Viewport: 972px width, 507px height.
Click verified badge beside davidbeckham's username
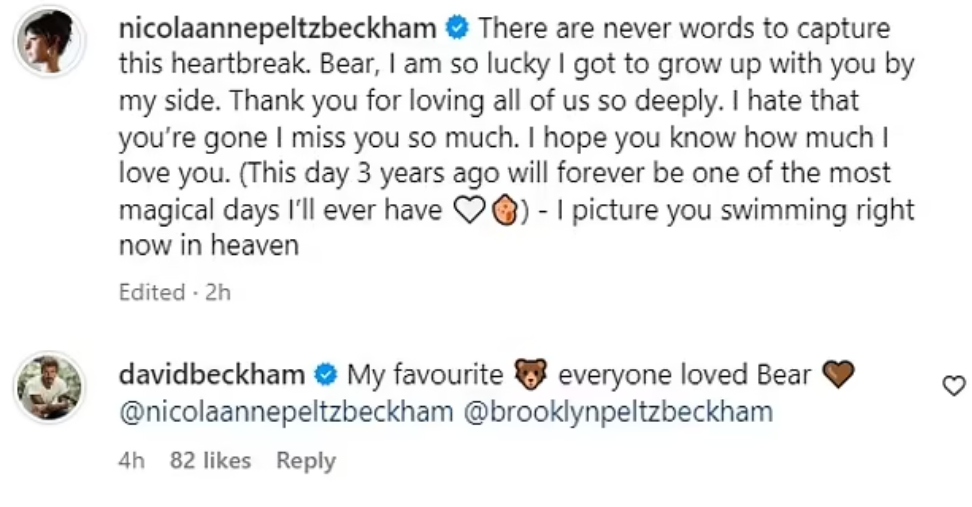(x=326, y=376)
